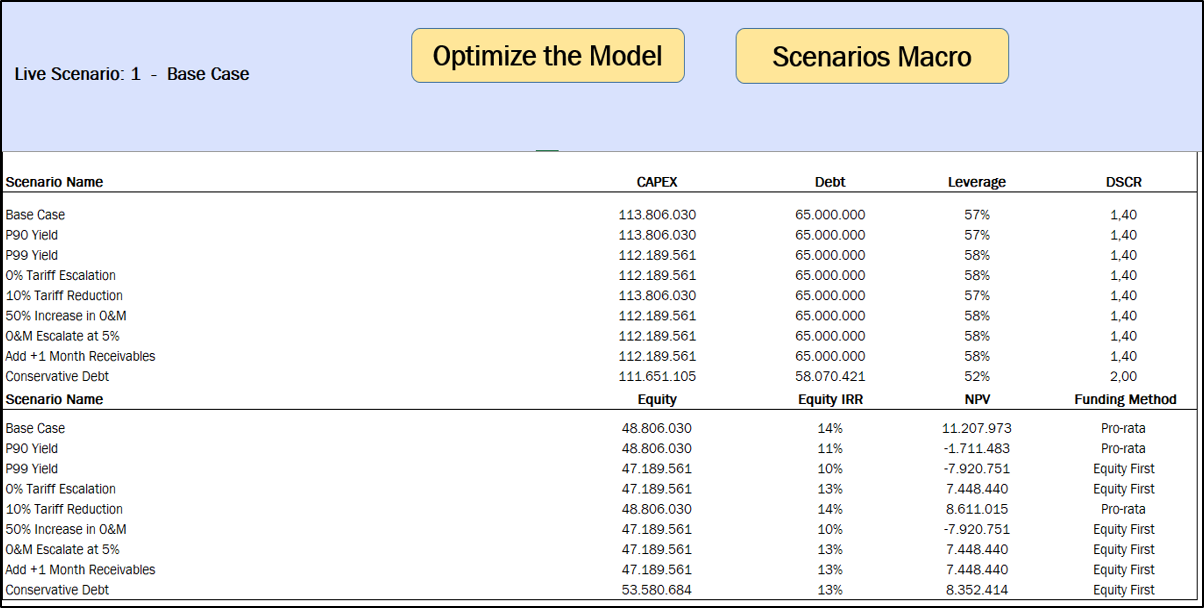
Task: Select the Funding Method column header
Action: pyautogui.click(x=1123, y=399)
